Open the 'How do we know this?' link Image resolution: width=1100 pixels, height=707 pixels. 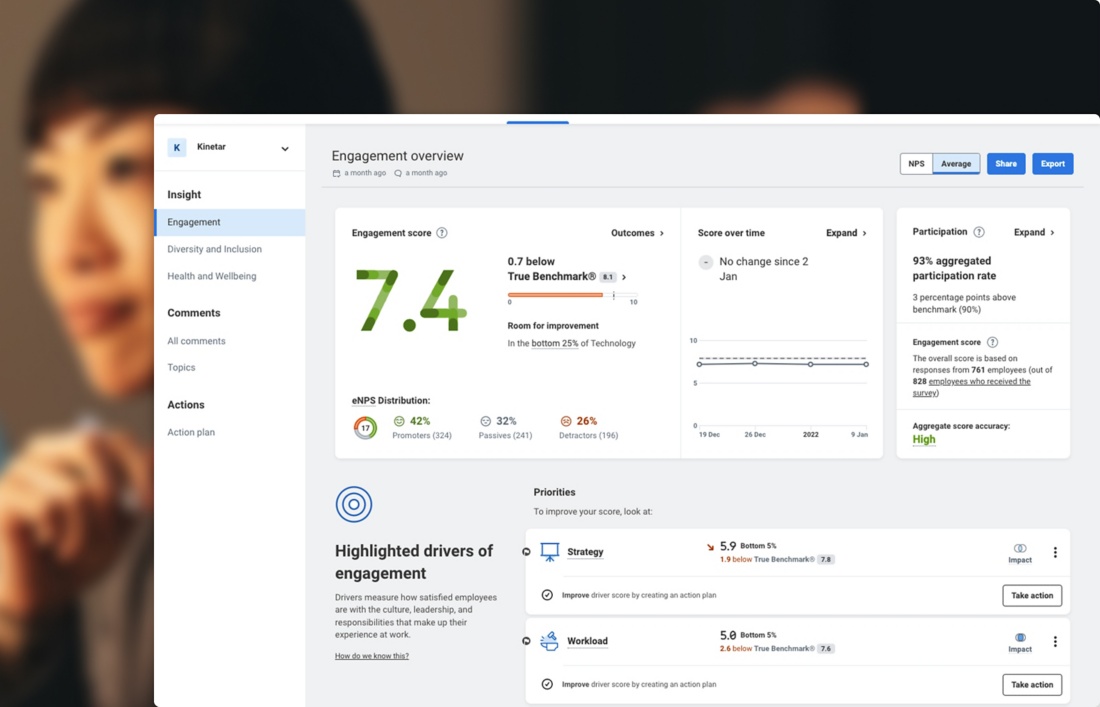click(372, 656)
